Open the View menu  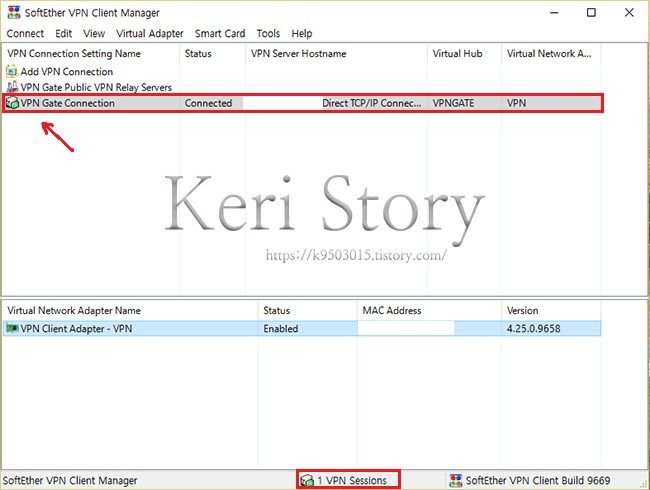[94, 34]
